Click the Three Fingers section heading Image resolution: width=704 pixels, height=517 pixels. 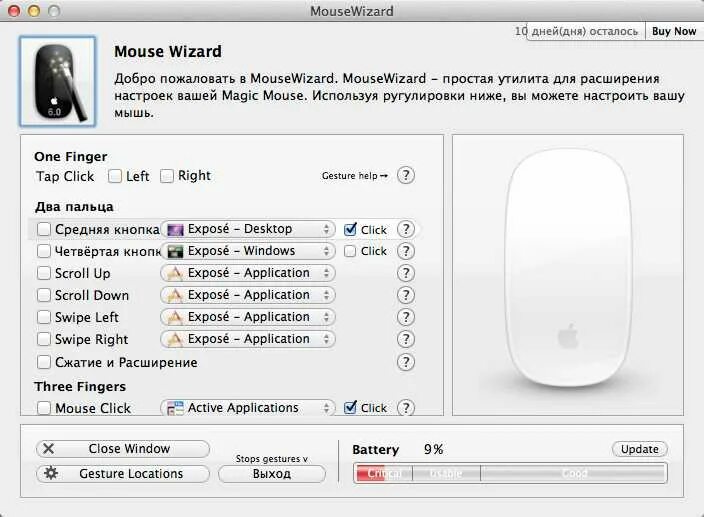point(80,386)
